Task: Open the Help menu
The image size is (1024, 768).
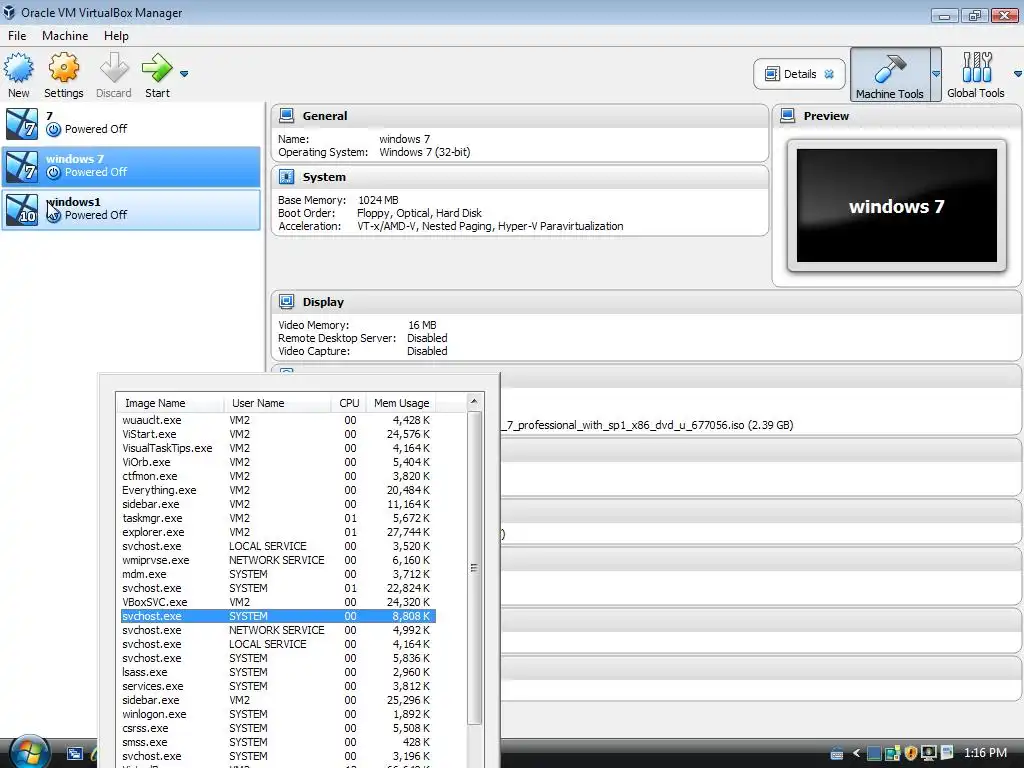Action: coord(116,36)
